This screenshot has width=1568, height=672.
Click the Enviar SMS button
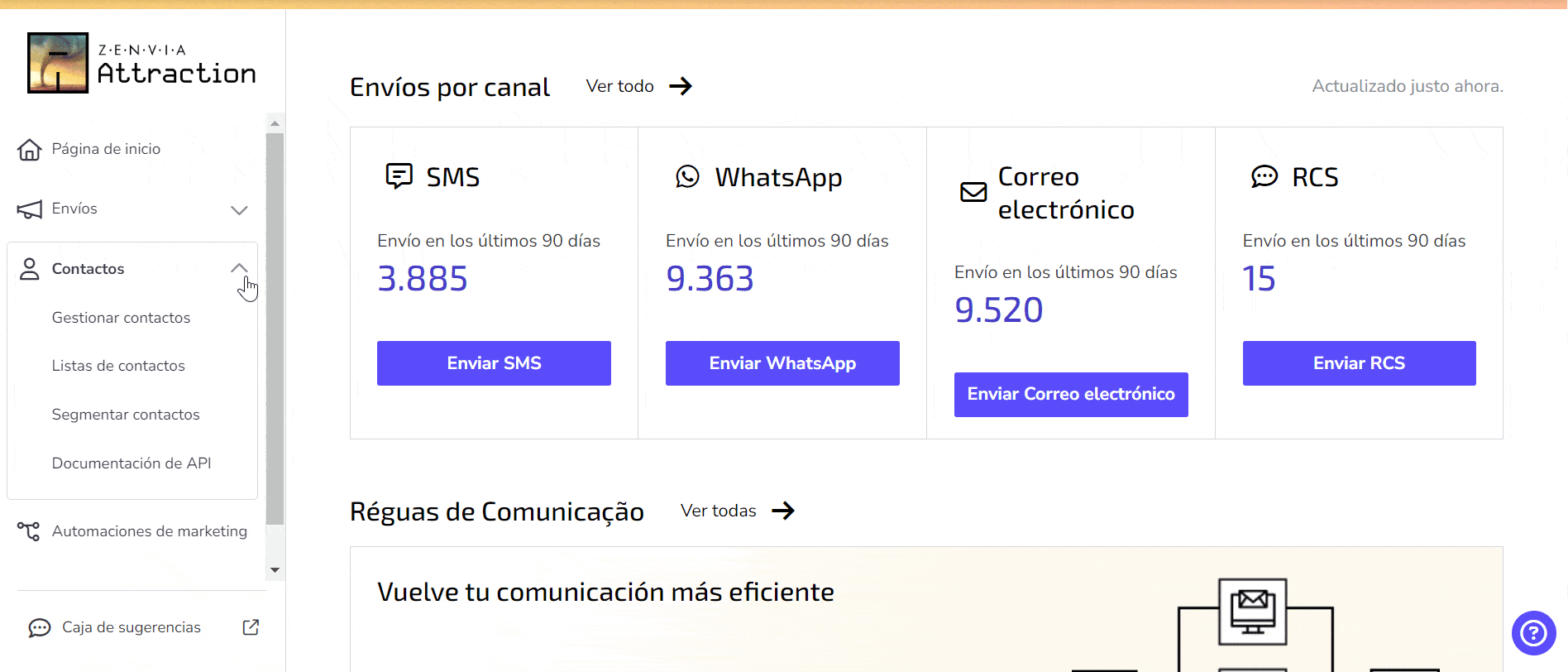pyautogui.click(x=493, y=362)
